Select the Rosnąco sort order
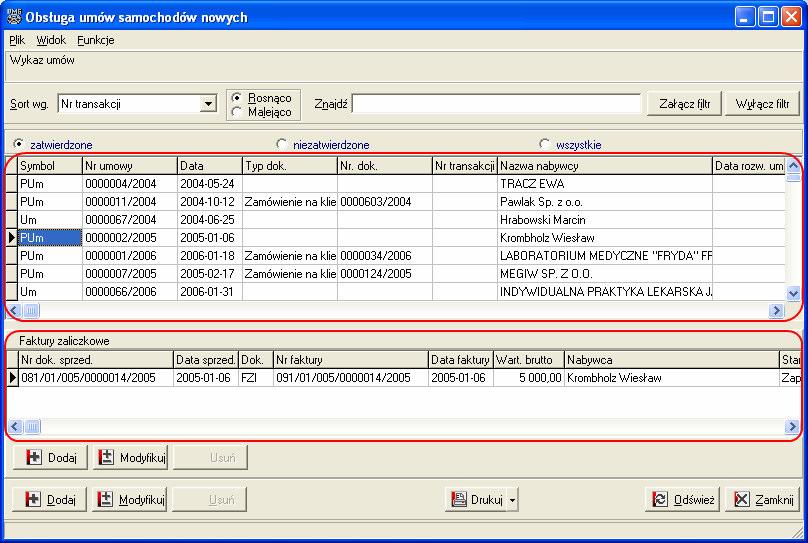 coord(261,97)
